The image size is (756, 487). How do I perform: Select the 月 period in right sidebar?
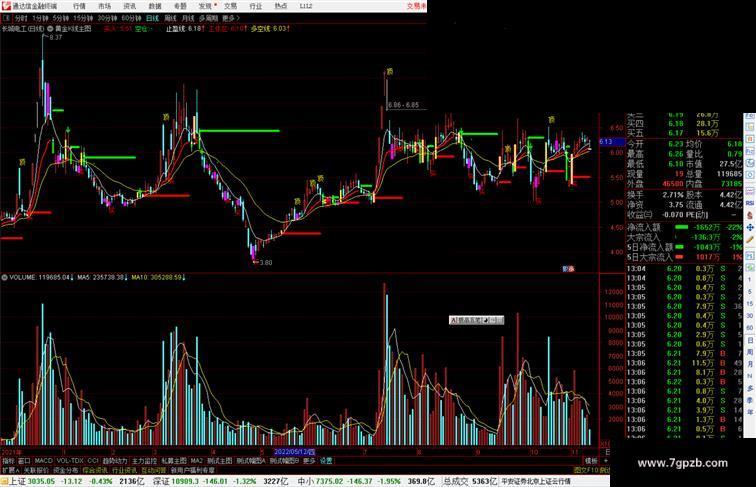point(750,365)
